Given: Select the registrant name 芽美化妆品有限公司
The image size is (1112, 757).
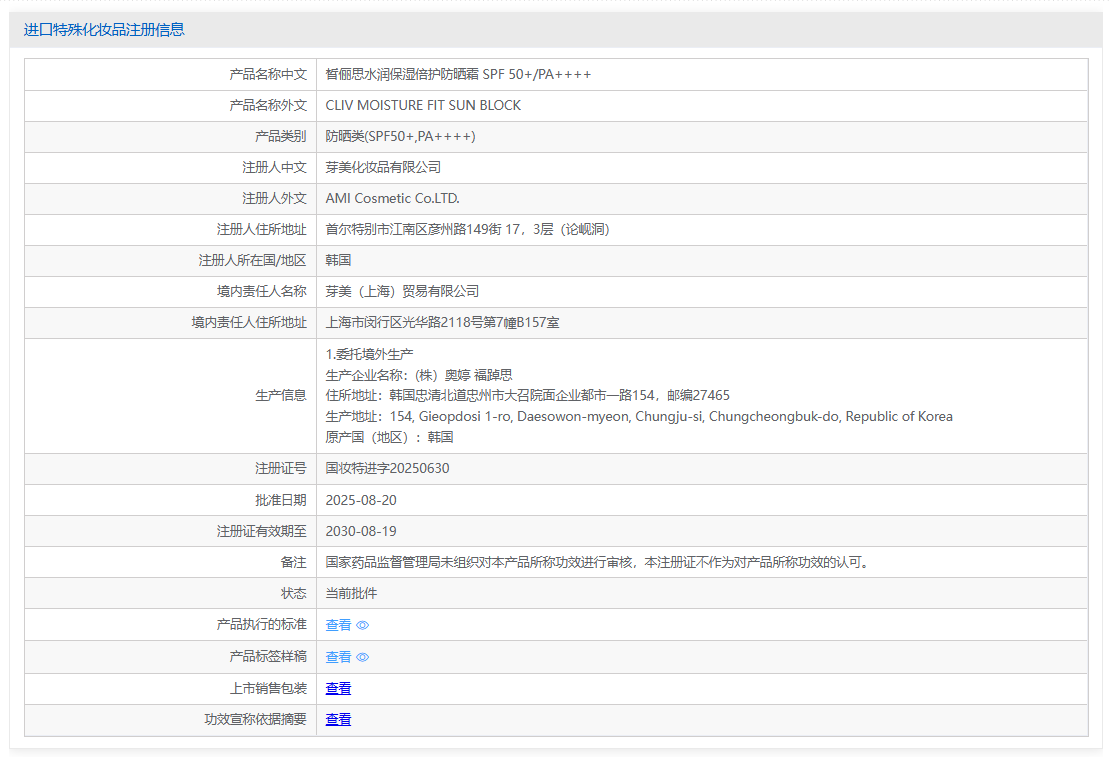Looking at the screenshot, I should point(383,168).
